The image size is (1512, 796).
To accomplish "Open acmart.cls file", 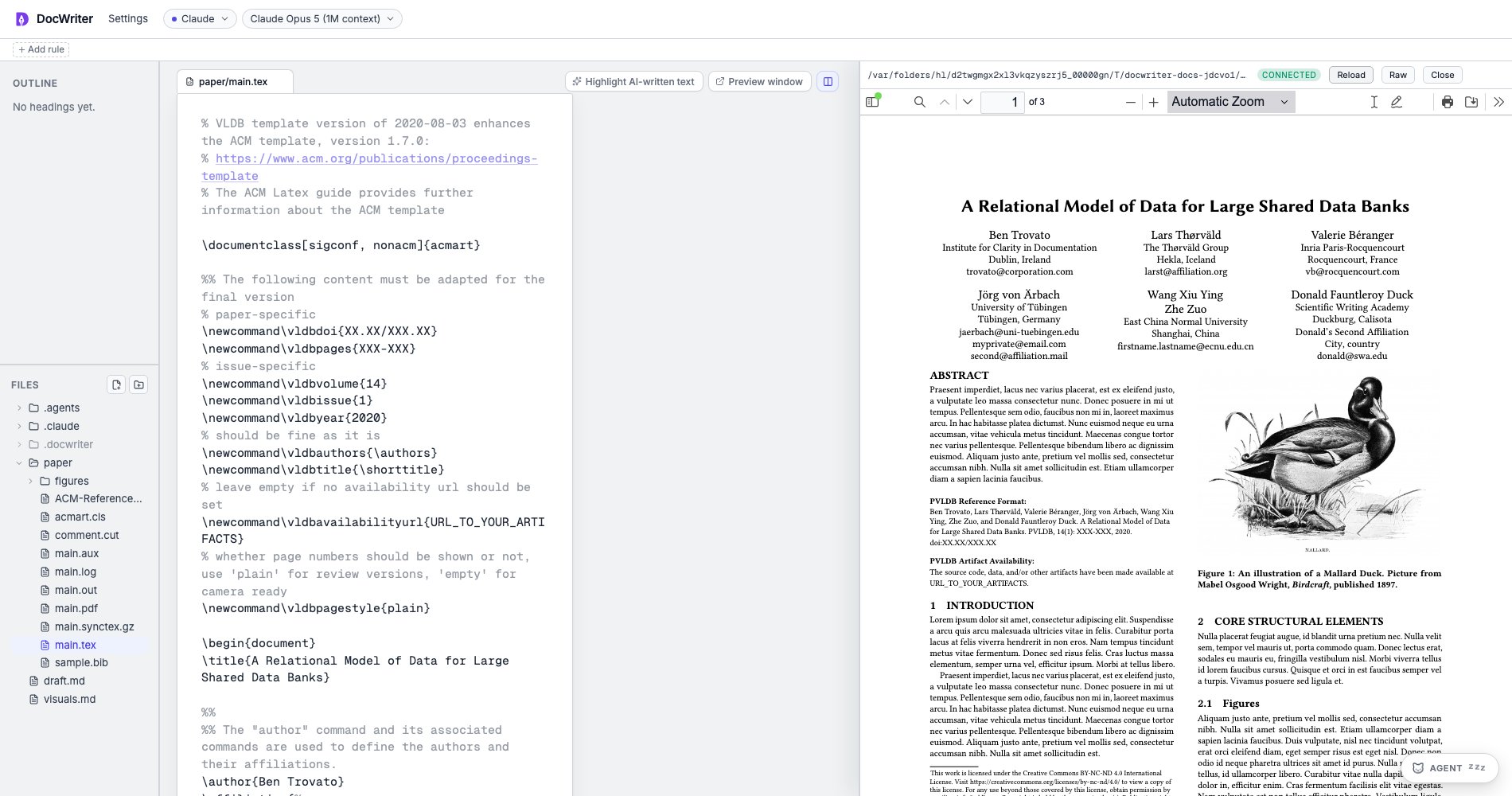I will tap(80, 517).
